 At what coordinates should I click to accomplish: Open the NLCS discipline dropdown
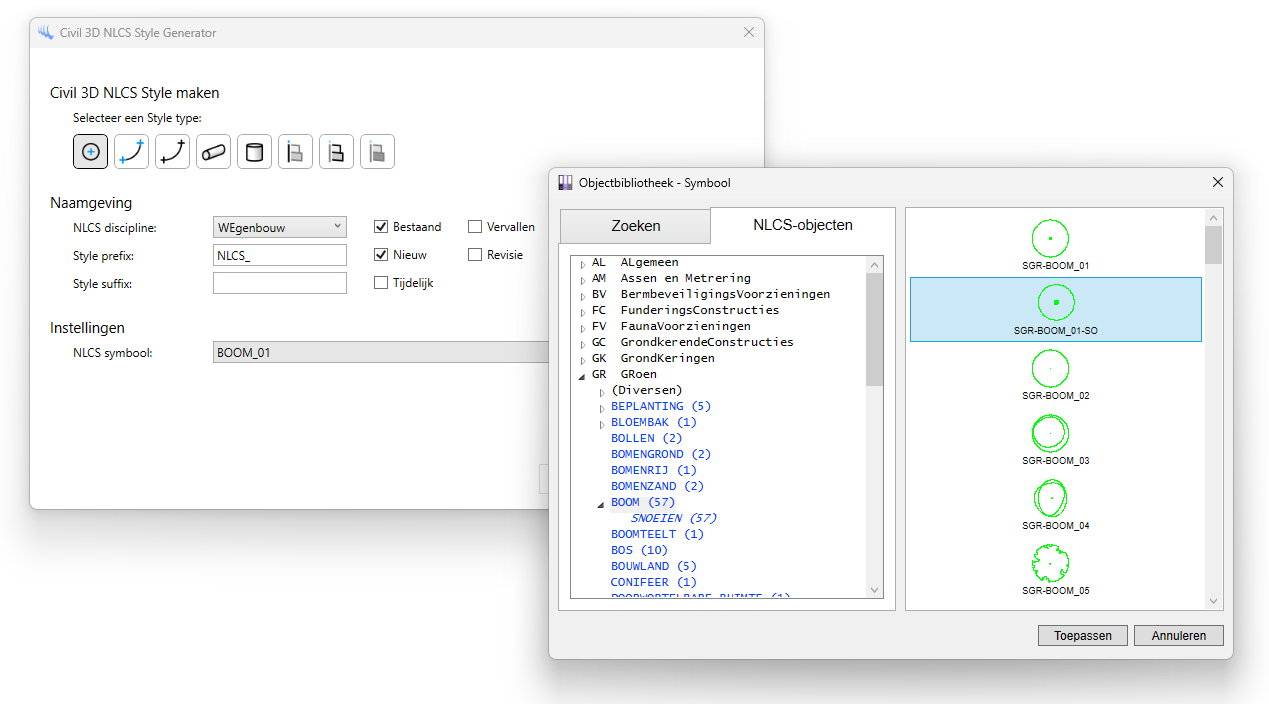(279, 227)
